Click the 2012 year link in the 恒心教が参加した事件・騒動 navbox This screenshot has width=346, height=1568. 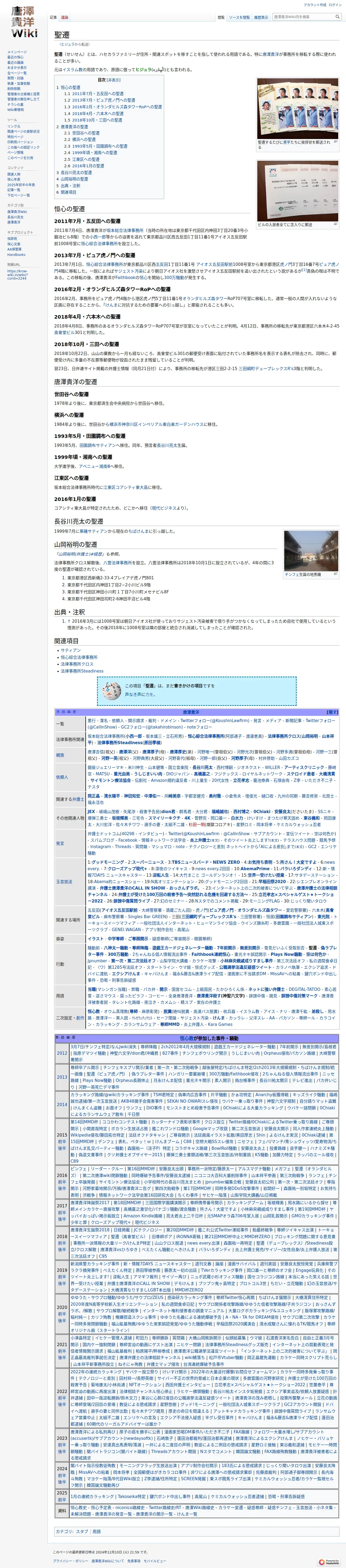[x=62, y=1053]
